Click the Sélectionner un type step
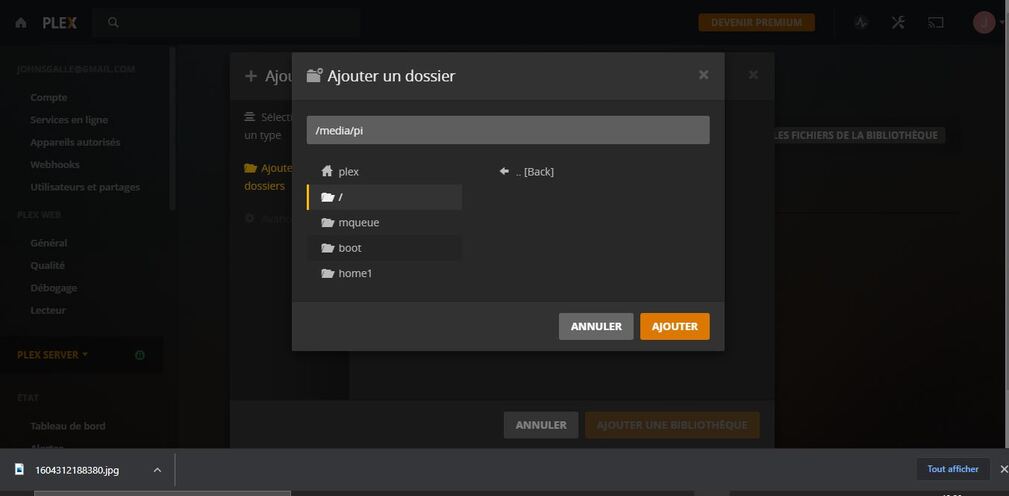This screenshot has width=1009, height=496. [268, 126]
